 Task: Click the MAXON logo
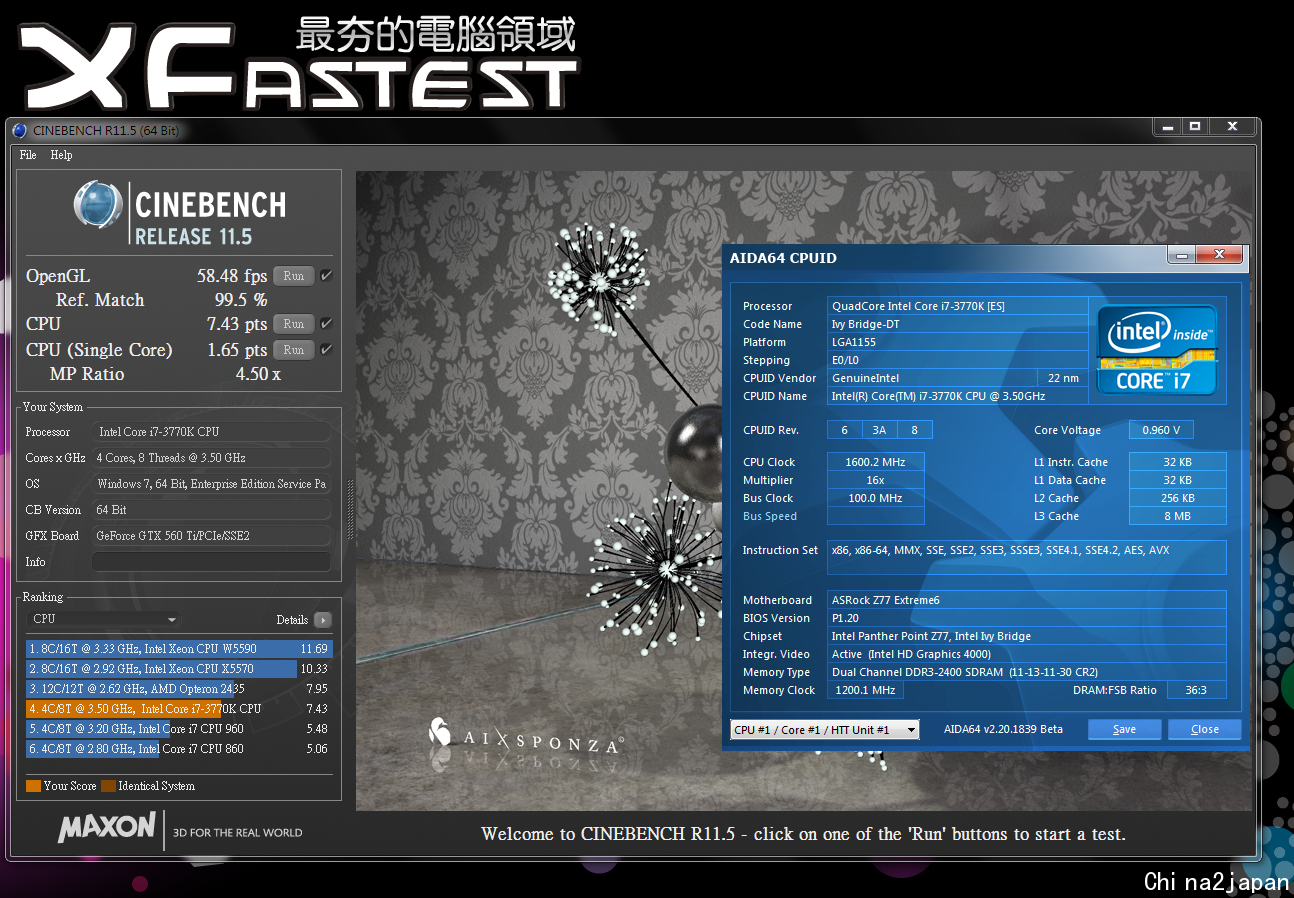point(107,828)
